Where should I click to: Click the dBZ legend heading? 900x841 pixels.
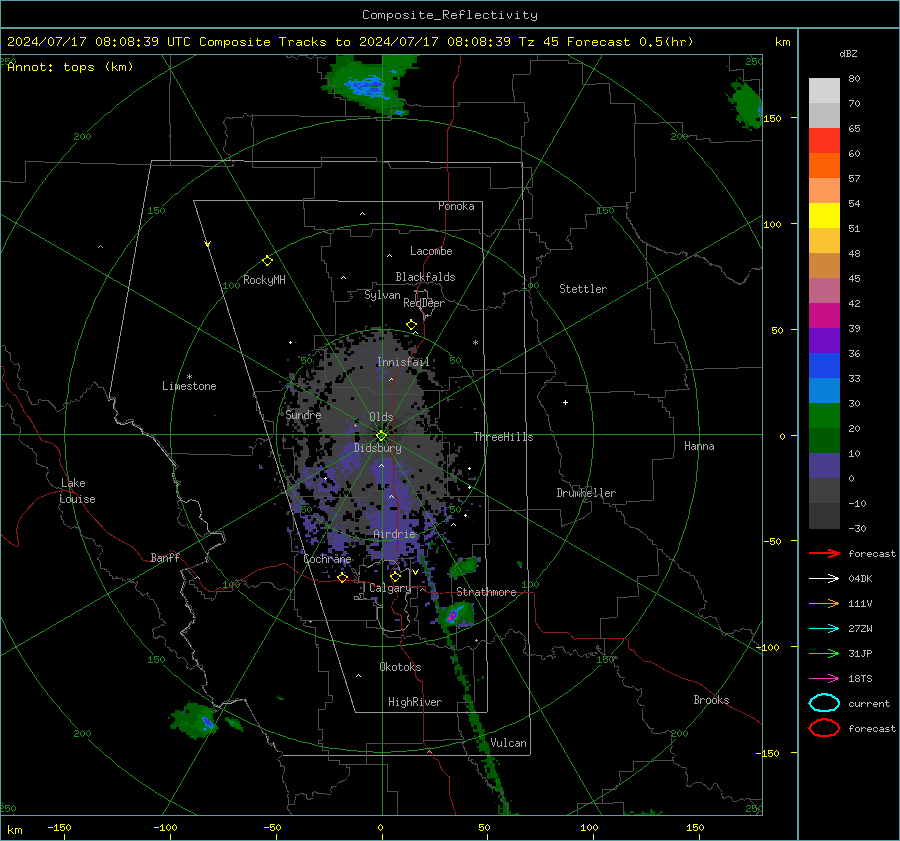[848, 53]
